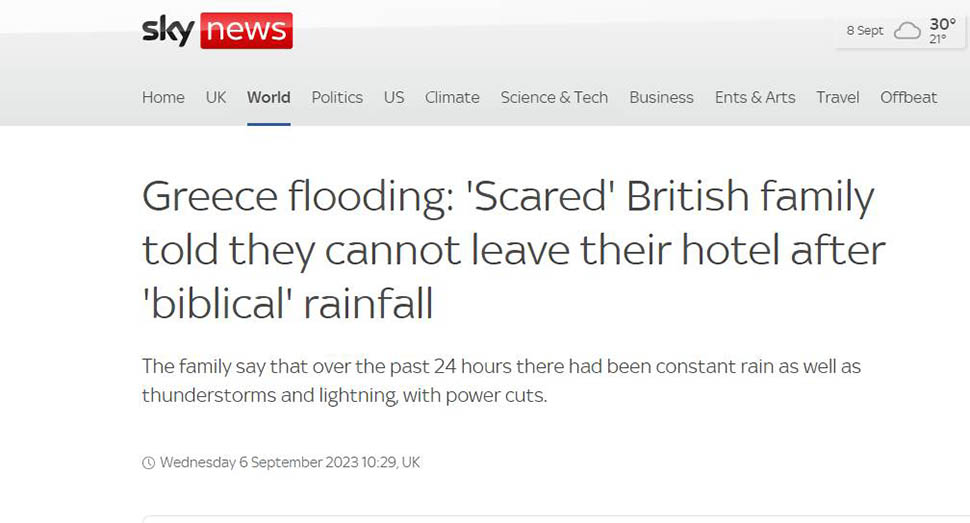Click the clock icon beside the publish date

click(148, 463)
